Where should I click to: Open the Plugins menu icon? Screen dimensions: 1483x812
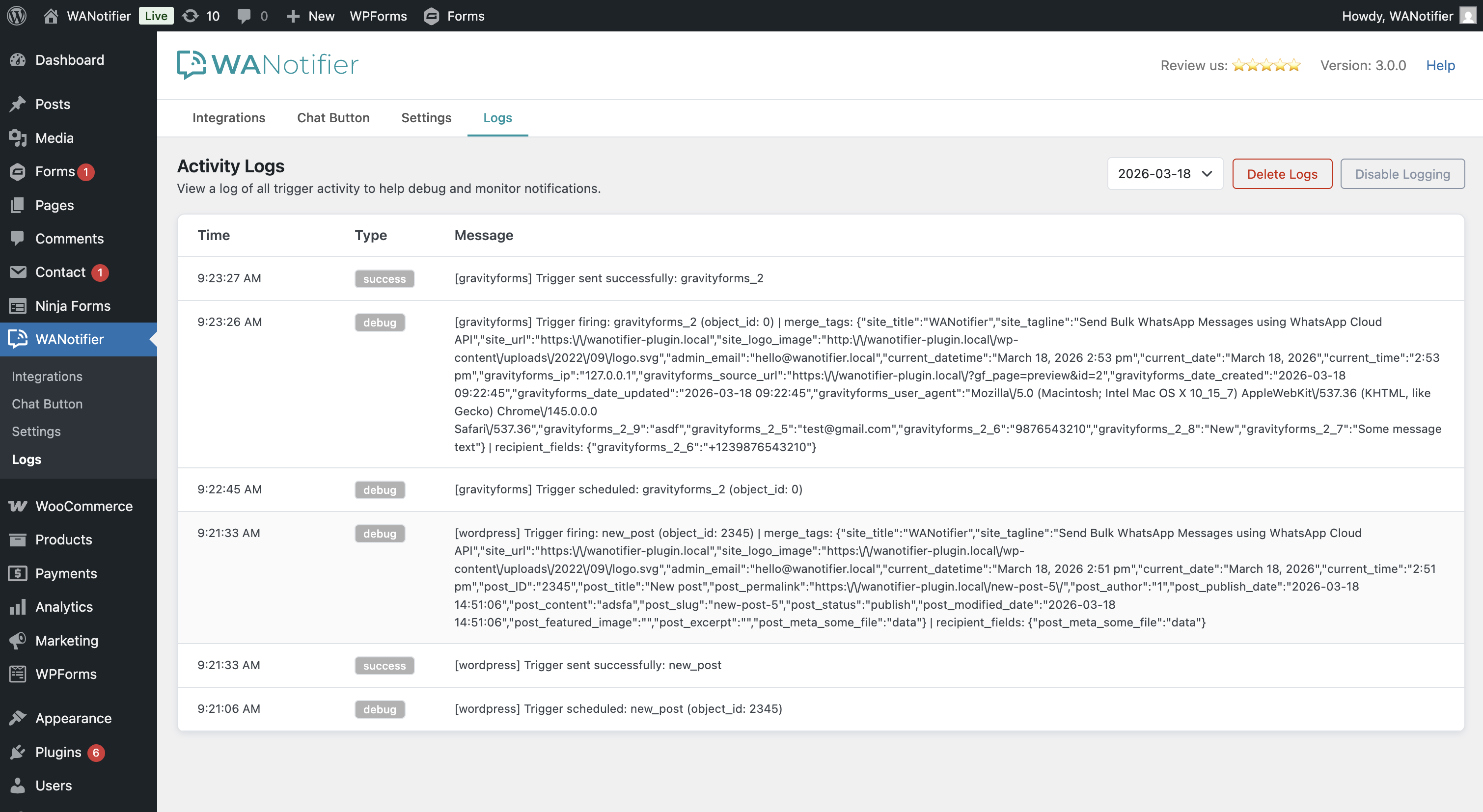click(18, 752)
